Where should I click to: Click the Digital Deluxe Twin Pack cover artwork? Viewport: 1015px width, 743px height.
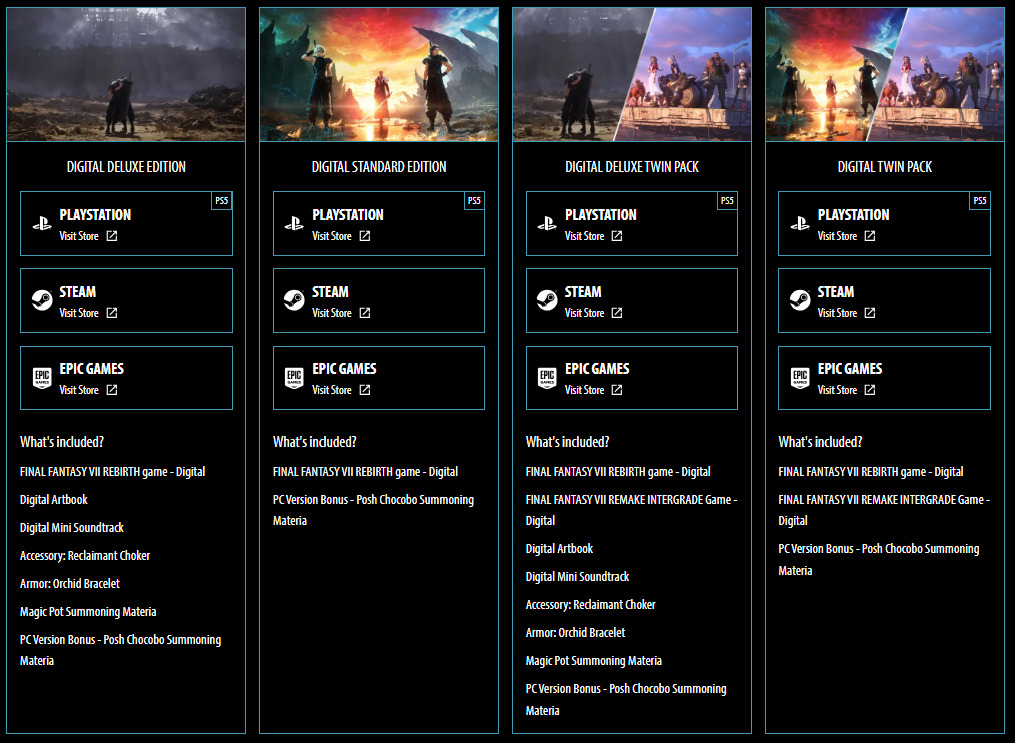[631, 74]
